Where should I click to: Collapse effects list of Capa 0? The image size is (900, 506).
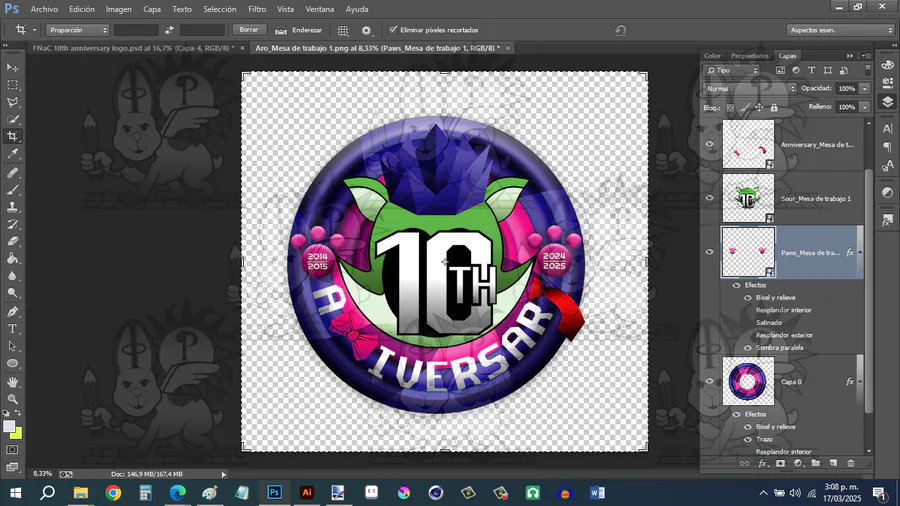pyautogui.click(x=860, y=382)
